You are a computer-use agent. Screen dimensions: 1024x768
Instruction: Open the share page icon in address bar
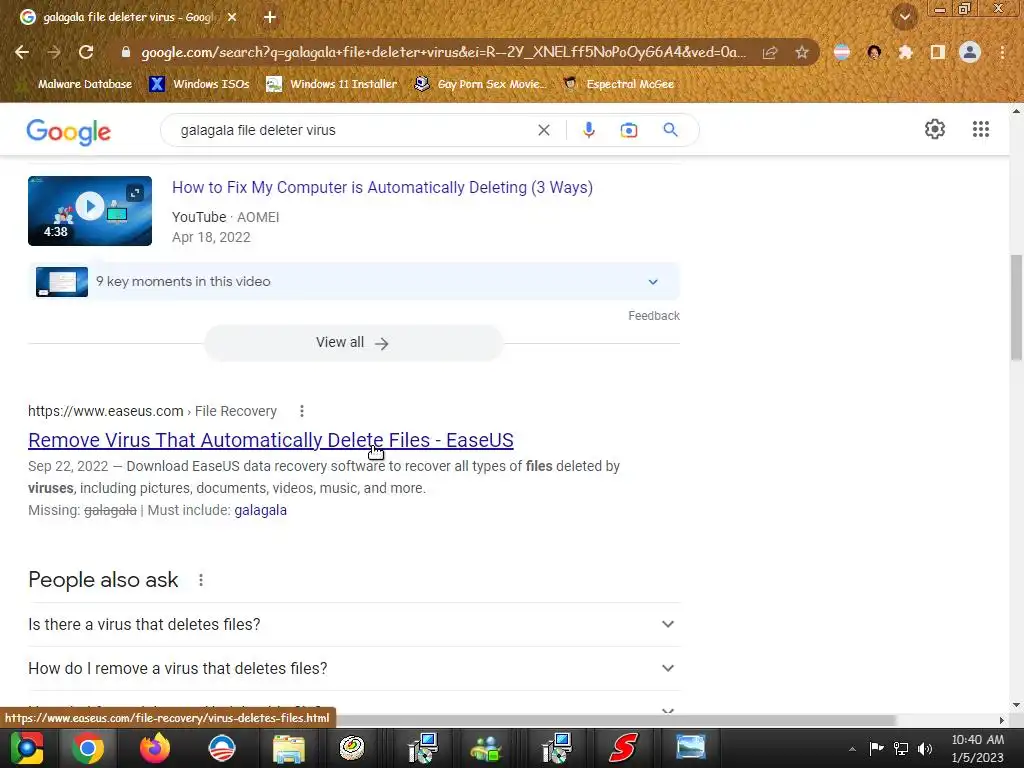[770, 52]
